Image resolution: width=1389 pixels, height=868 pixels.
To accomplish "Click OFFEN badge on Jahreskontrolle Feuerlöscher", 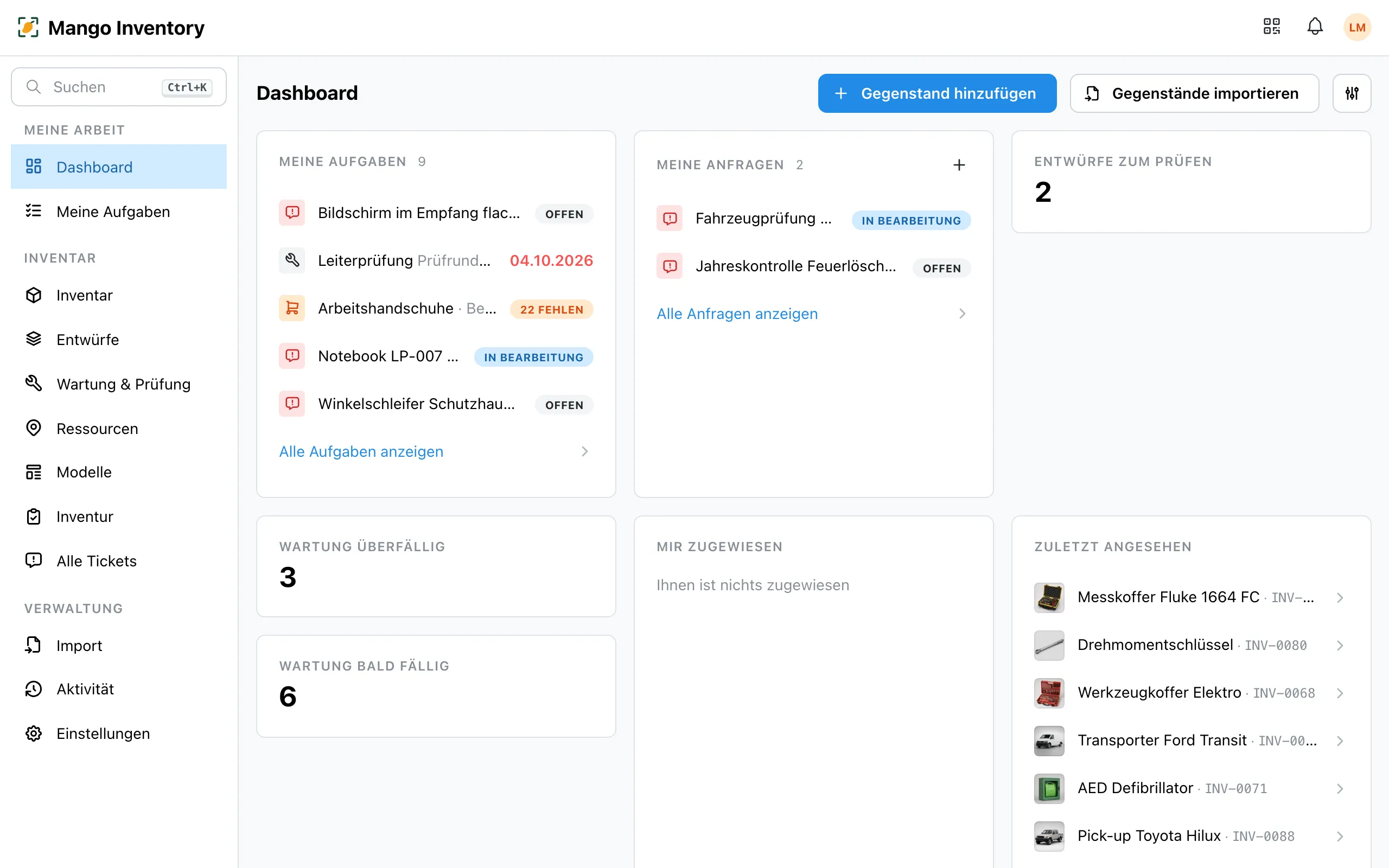I will click(x=941, y=268).
